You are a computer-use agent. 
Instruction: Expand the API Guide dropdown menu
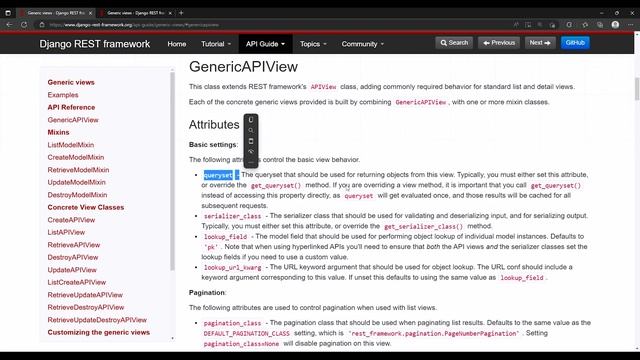(265, 44)
